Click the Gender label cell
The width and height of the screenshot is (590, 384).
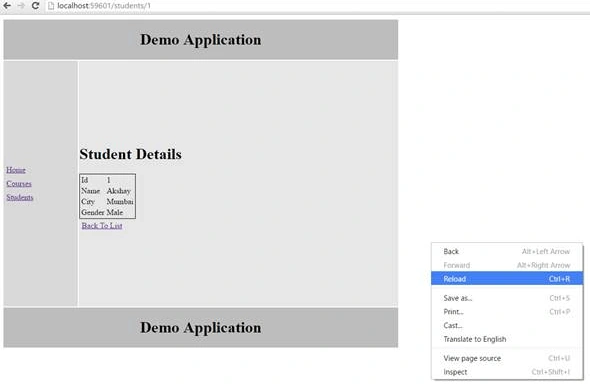[x=93, y=212]
